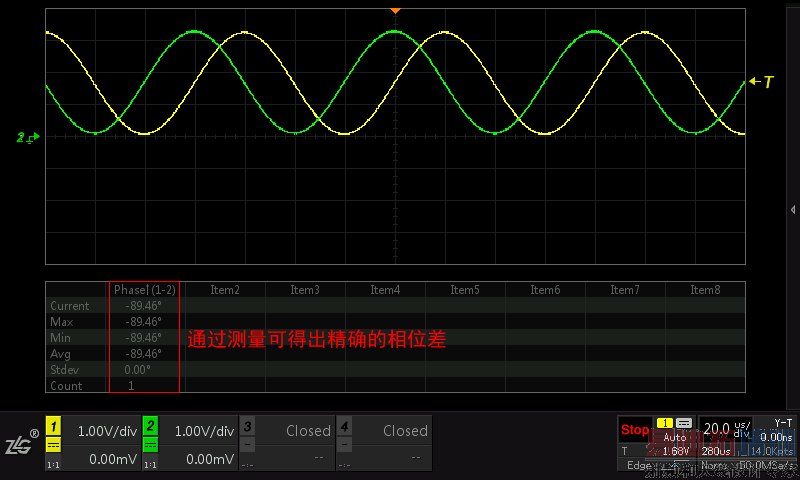Enable closed channel 4 via its badge
This screenshot has height=480, width=800.
pyautogui.click(x=344, y=426)
